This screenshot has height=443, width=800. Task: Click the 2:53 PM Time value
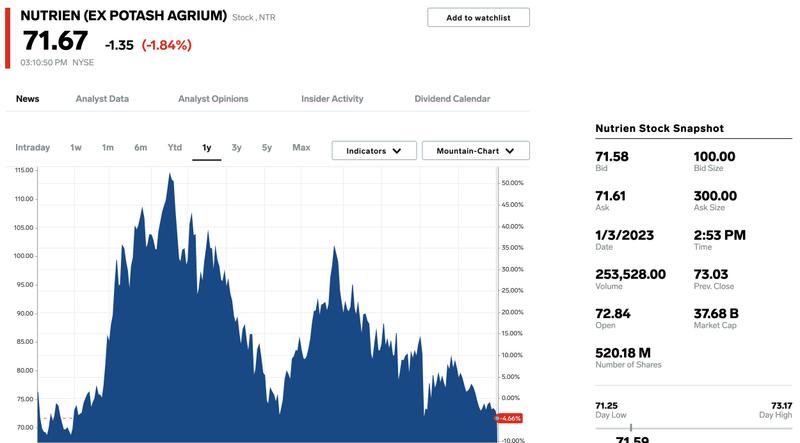[x=719, y=235]
